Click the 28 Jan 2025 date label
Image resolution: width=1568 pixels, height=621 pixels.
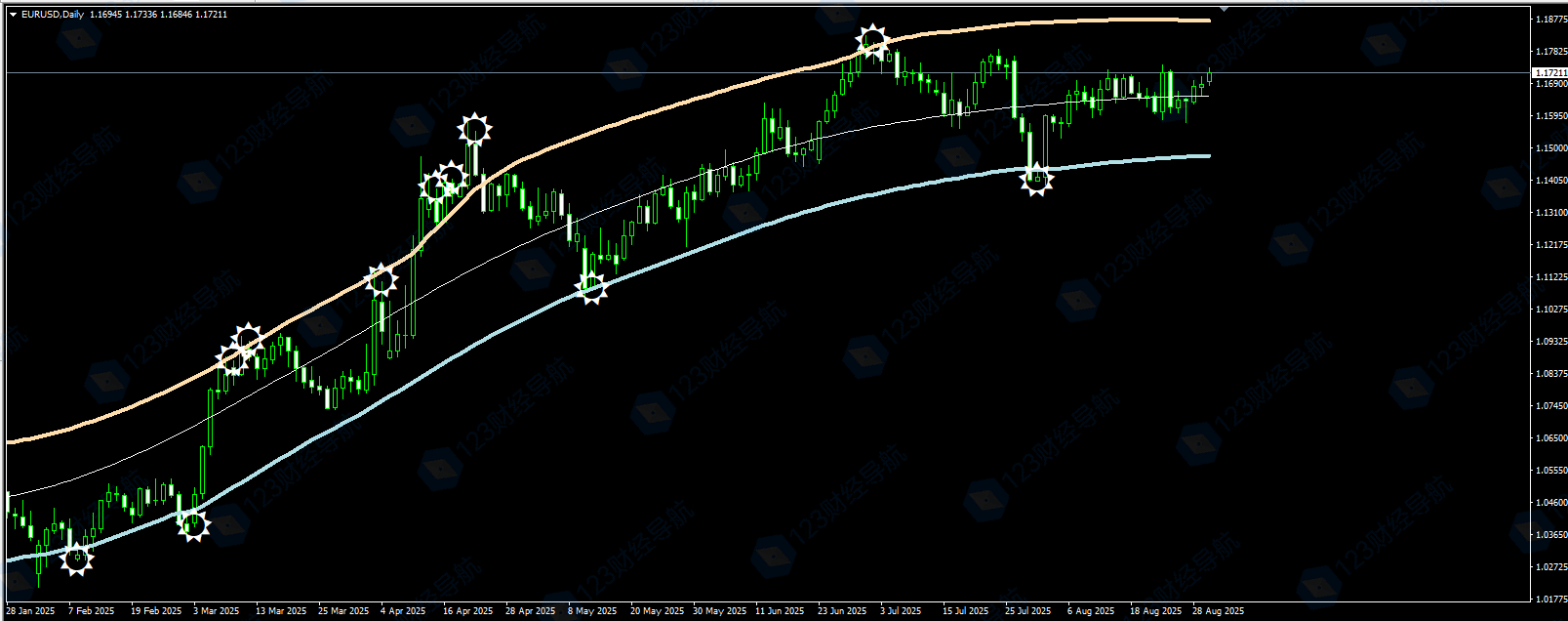pyautogui.click(x=30, y=611)
